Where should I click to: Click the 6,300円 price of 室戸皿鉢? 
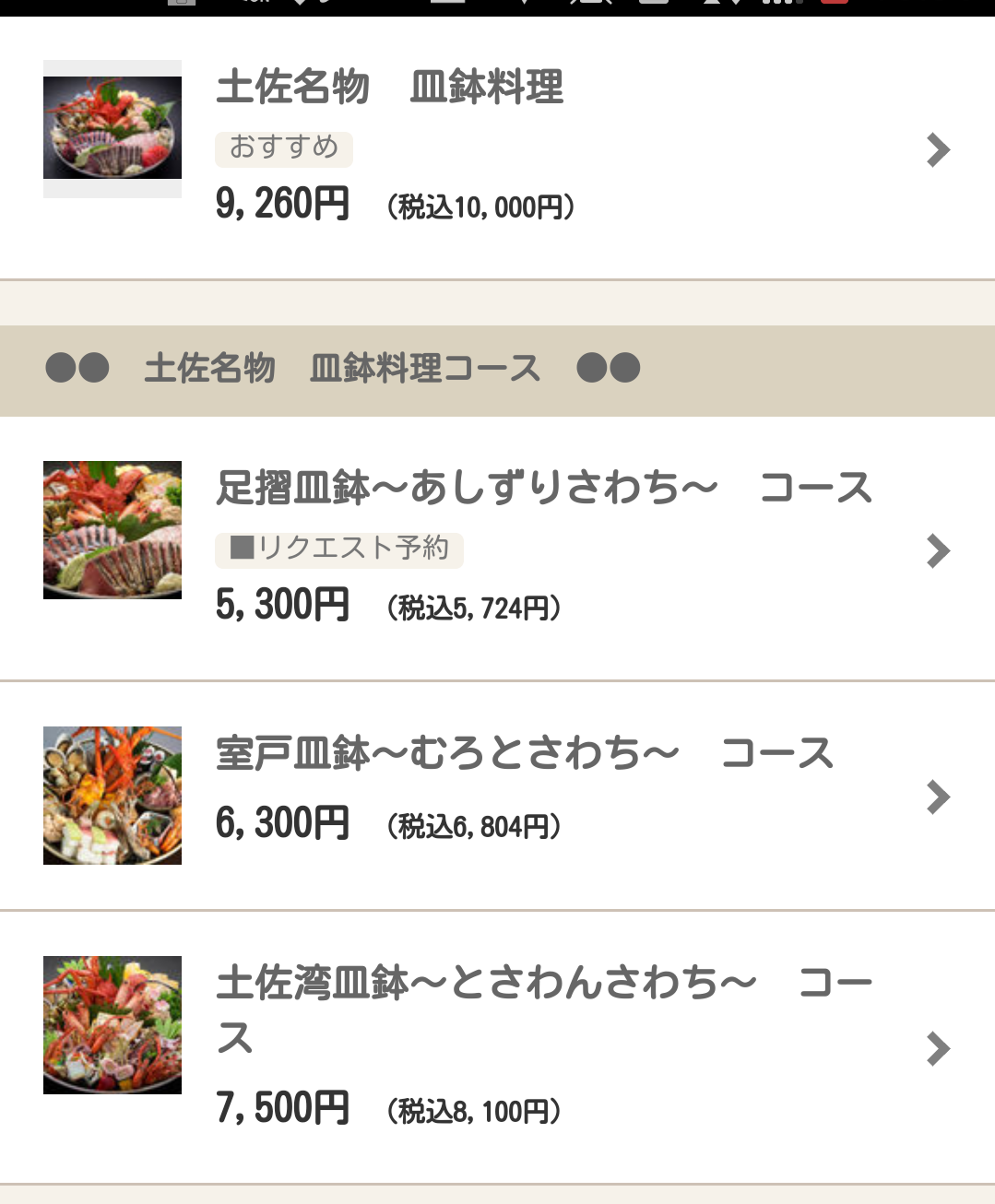(x=282, y=823)
